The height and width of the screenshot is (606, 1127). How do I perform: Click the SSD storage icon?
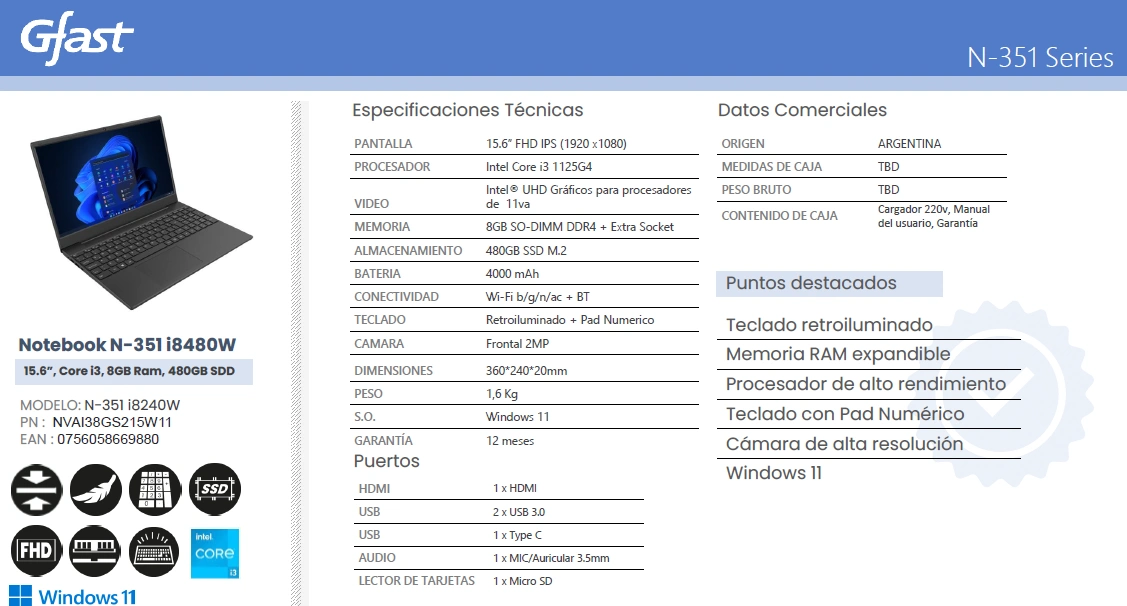(x=215, y=490)
